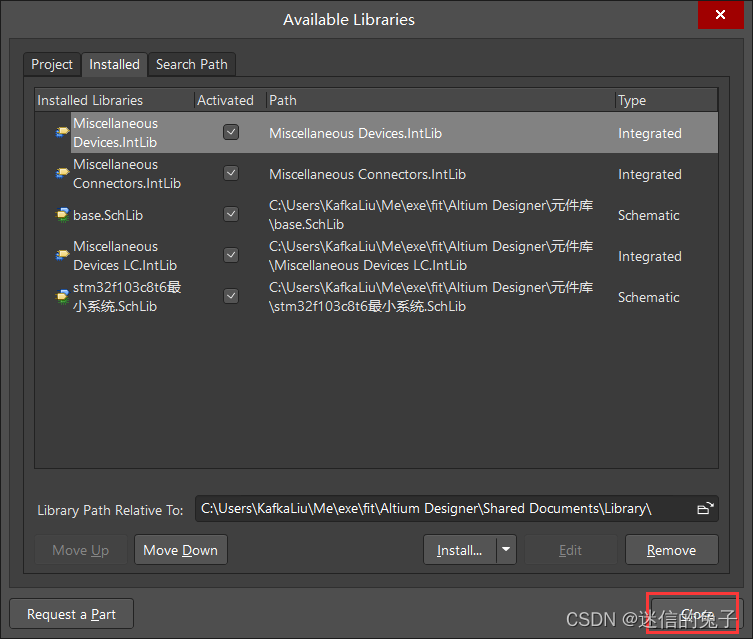Click the Library Path Relative To field
Image resolution: width=753 pixels, height=639 pixels.
tap(440, 509)
